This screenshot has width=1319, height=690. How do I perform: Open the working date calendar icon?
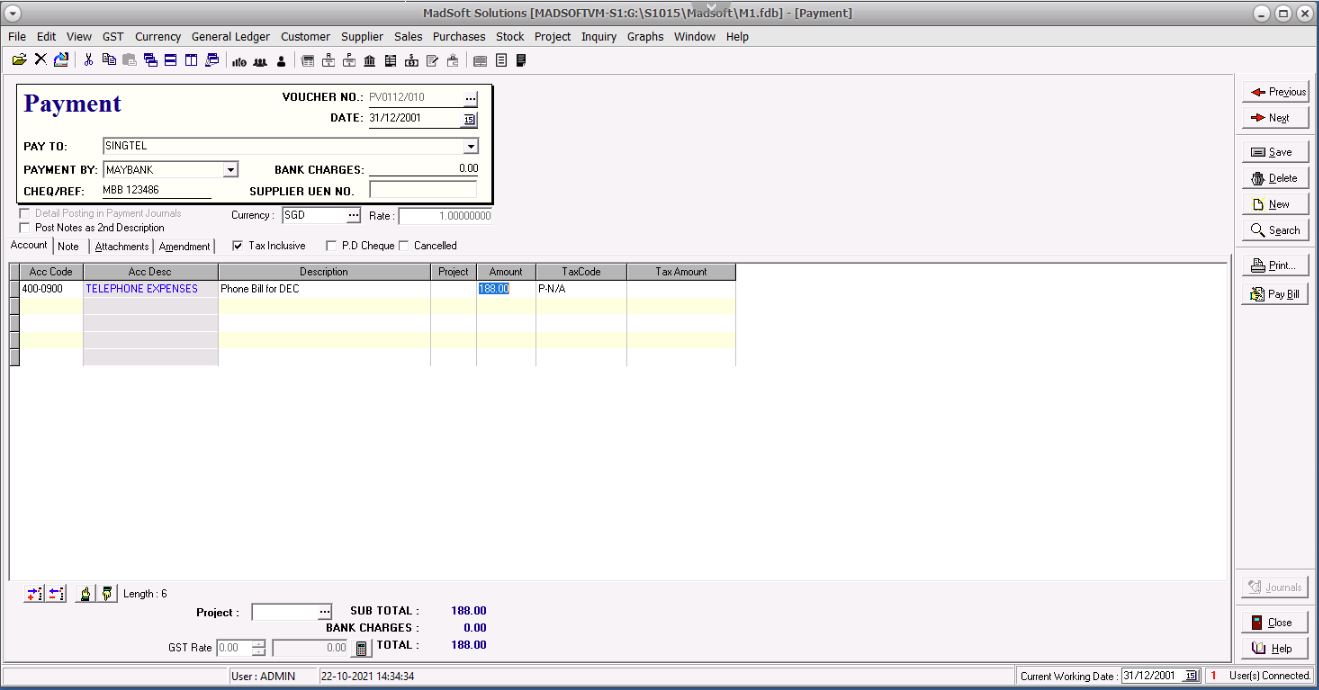pyautogui.click(x=1190, y=677)
